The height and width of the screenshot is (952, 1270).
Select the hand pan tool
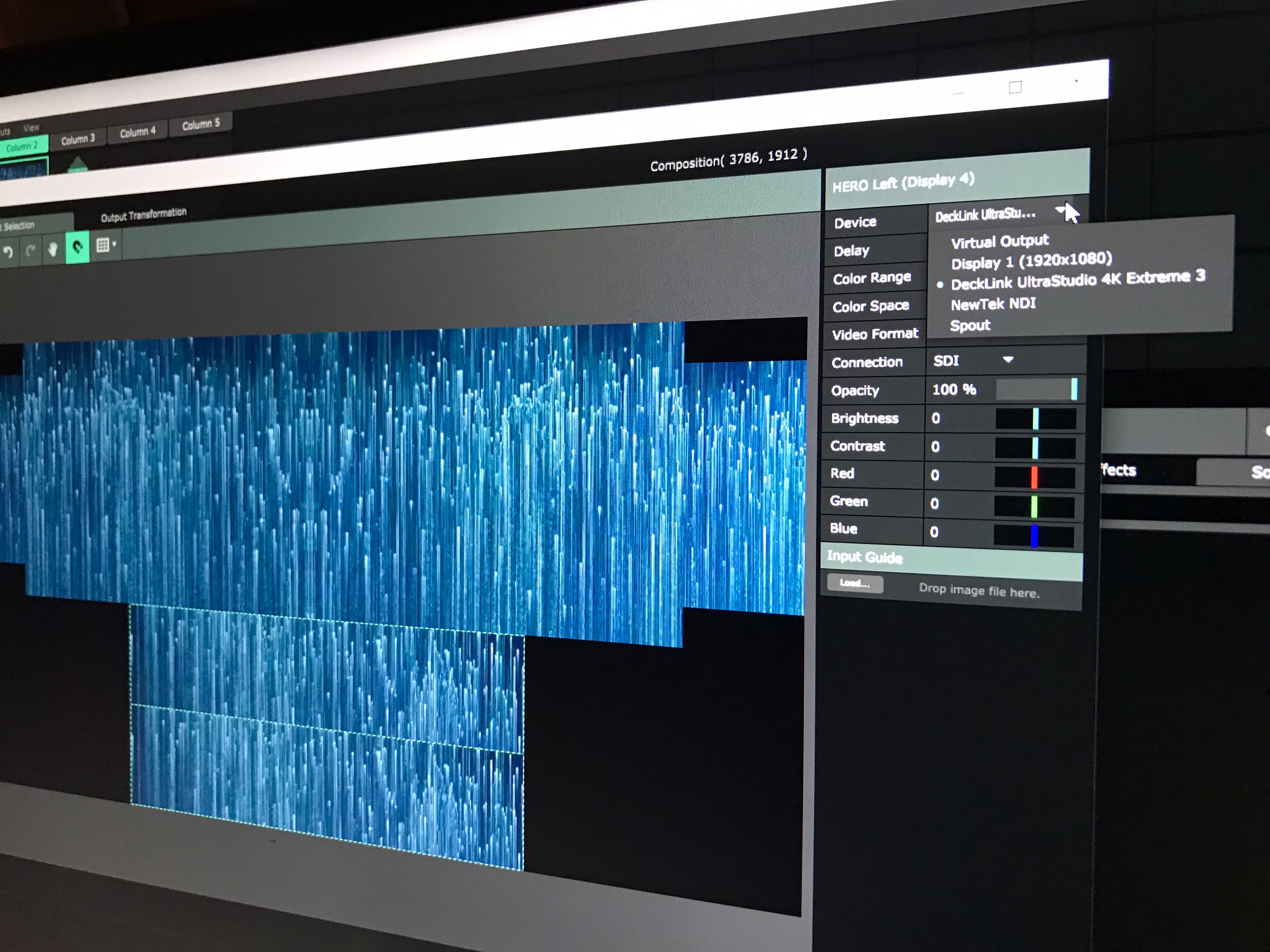[53, 249]
